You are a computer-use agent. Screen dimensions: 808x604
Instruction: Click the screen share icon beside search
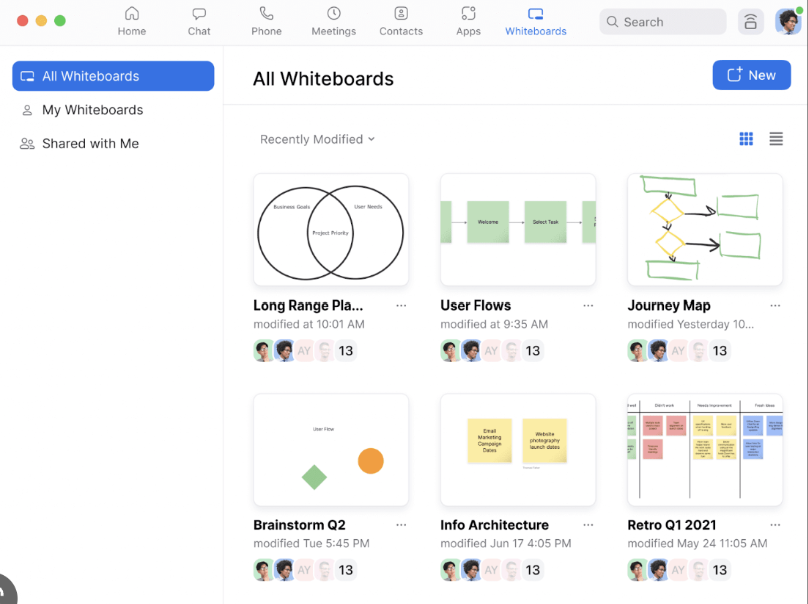[x=750, y=22]
